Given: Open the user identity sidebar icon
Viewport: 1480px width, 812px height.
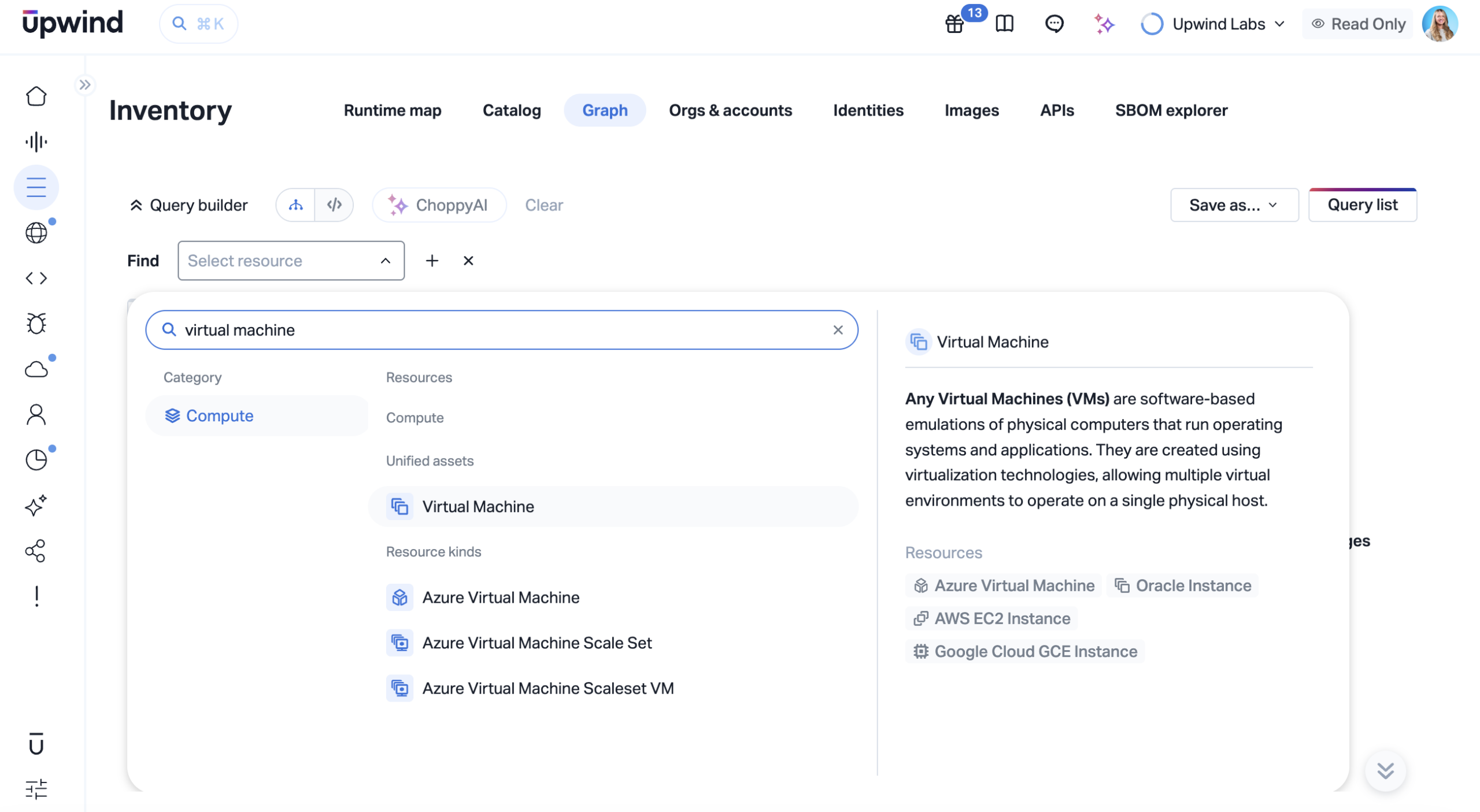Looking at the screenshot, I should 36,414.
